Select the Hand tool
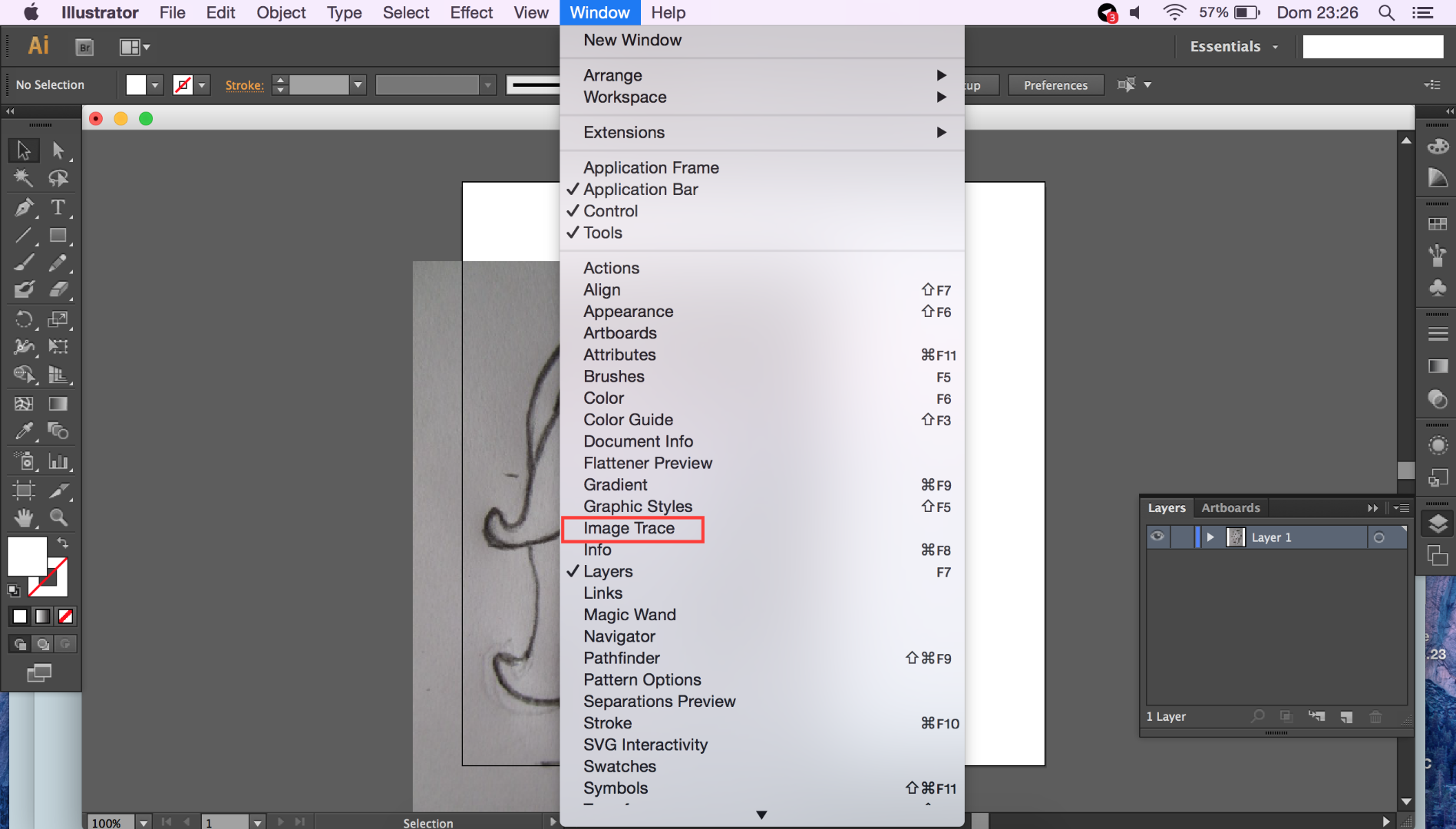Viewport: 1456px width, 829px height. coord(24,518)
